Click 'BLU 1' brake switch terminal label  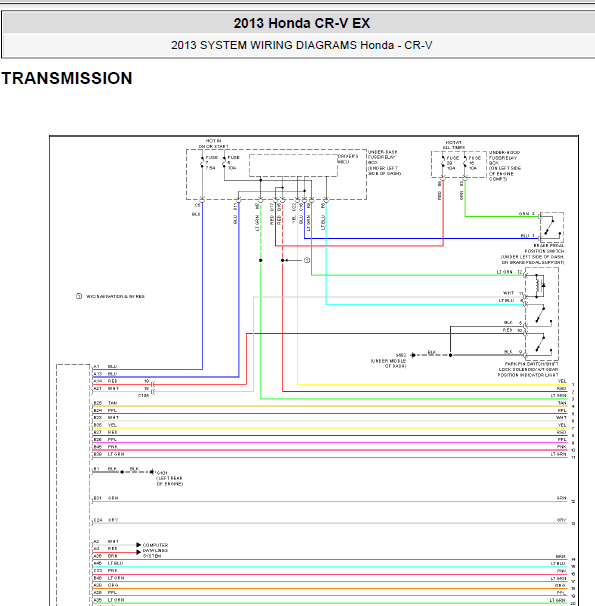[x=528, y=235]
